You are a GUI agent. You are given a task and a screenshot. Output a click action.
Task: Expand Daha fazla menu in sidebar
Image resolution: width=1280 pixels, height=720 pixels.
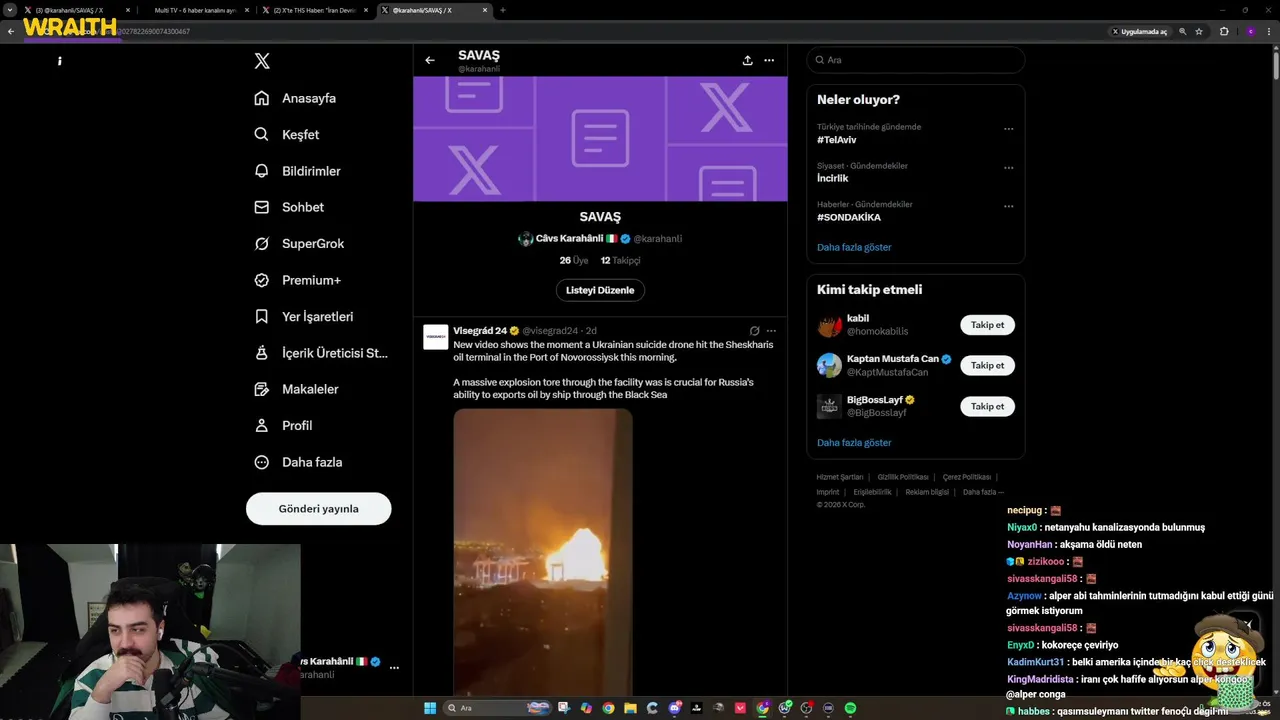(298, 462)
